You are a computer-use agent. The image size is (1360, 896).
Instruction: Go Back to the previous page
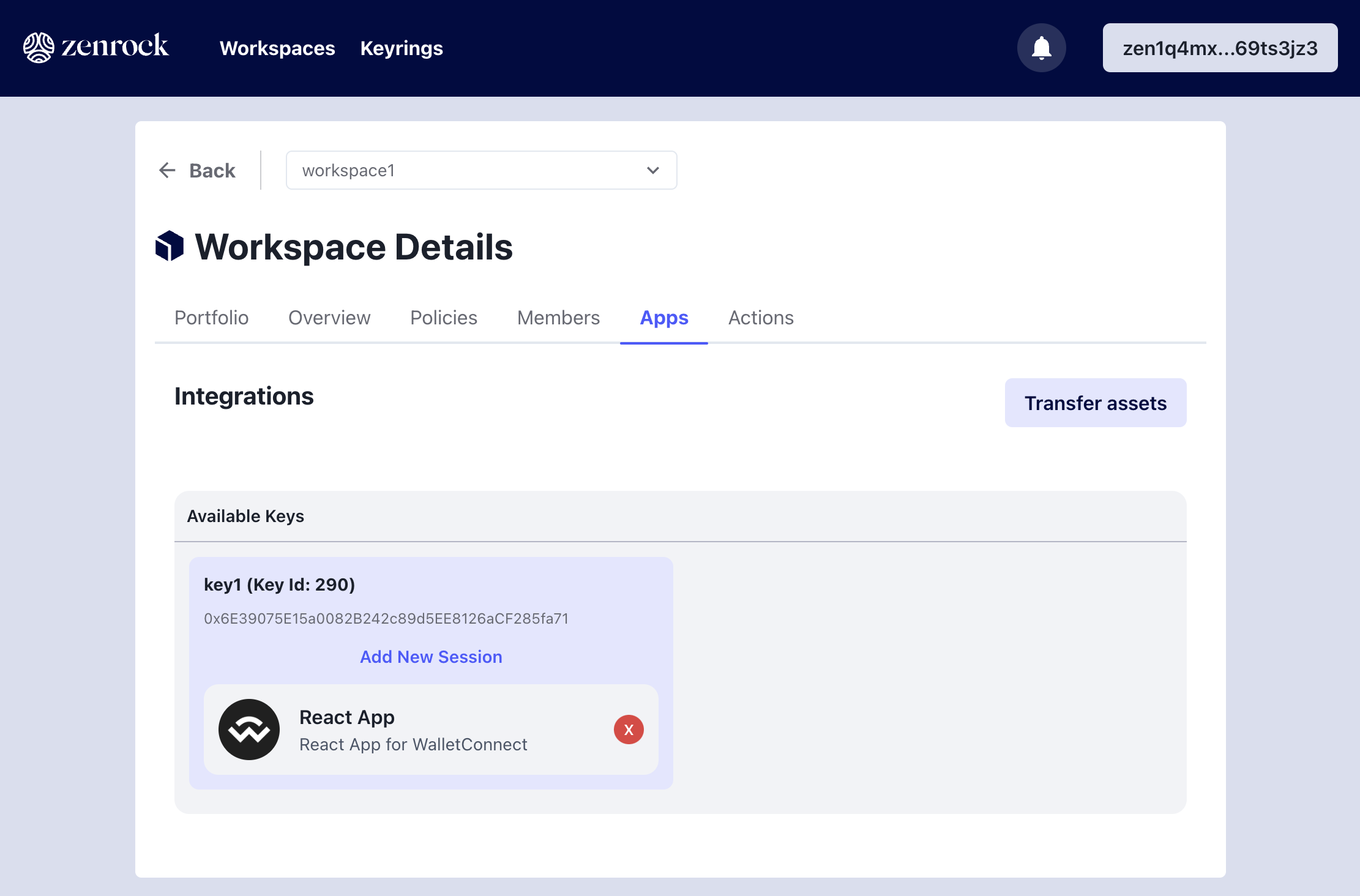coord(196,170)
